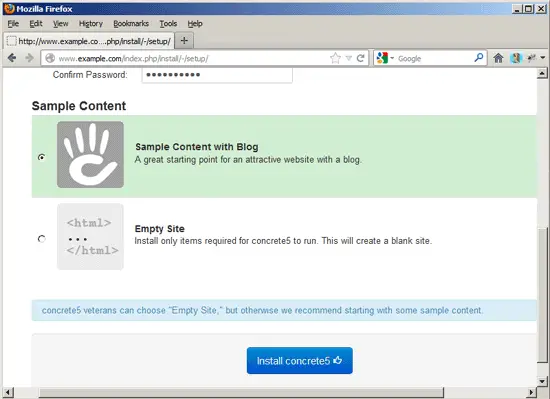The height and width of the screenshot is (399, 550).
Task: Click the Empty Site title text
Action: click(160, 229)
